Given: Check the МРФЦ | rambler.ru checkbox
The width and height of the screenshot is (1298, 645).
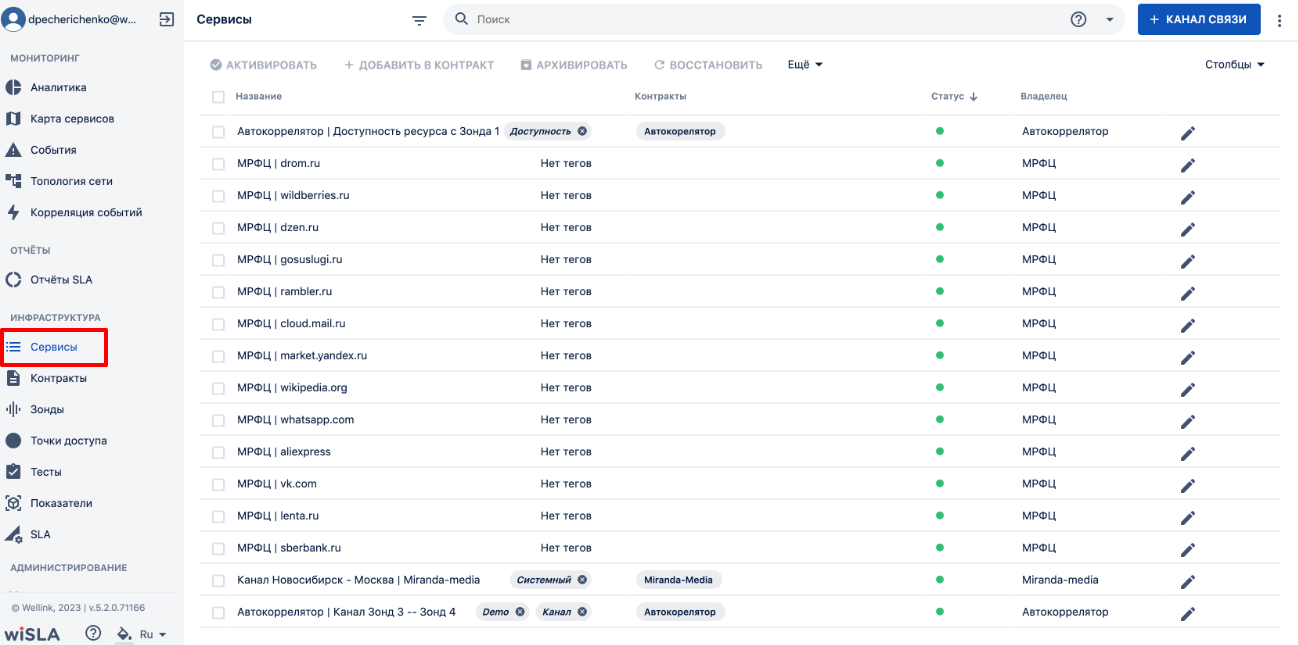Looking at the screenshot, I should pyautogui.click(x=218, y=292).
